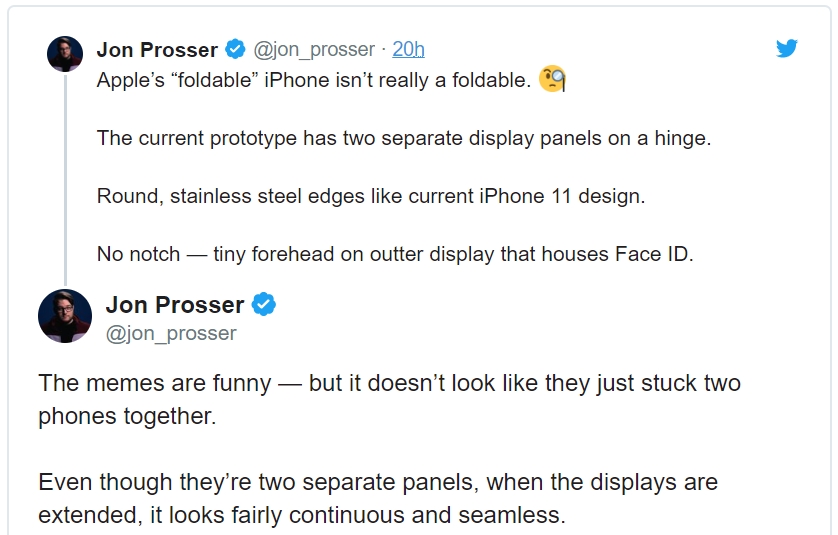Open the Jon Prosser name in the parent tweet
Viewport: 838px width, 535px height.
click(157, 49)
